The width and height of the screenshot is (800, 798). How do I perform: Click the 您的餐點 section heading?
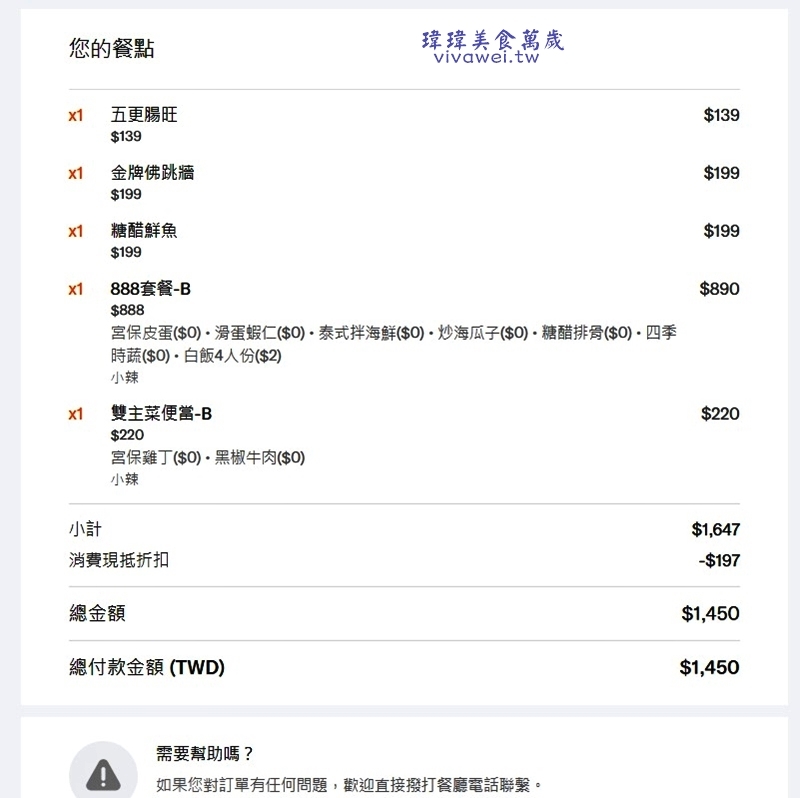[x=112, y=48]
